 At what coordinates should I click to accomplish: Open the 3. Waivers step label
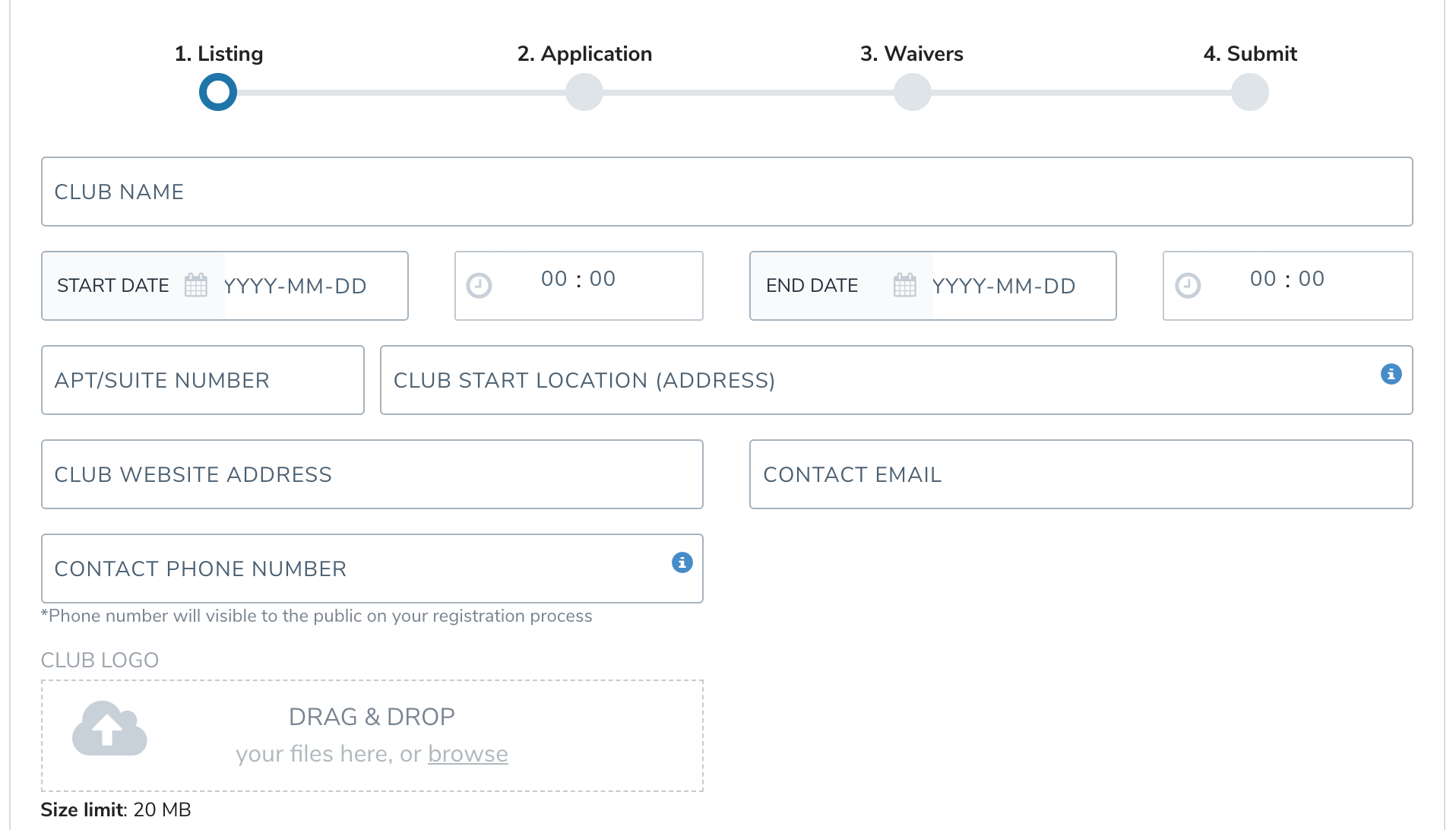click(911, 54)
